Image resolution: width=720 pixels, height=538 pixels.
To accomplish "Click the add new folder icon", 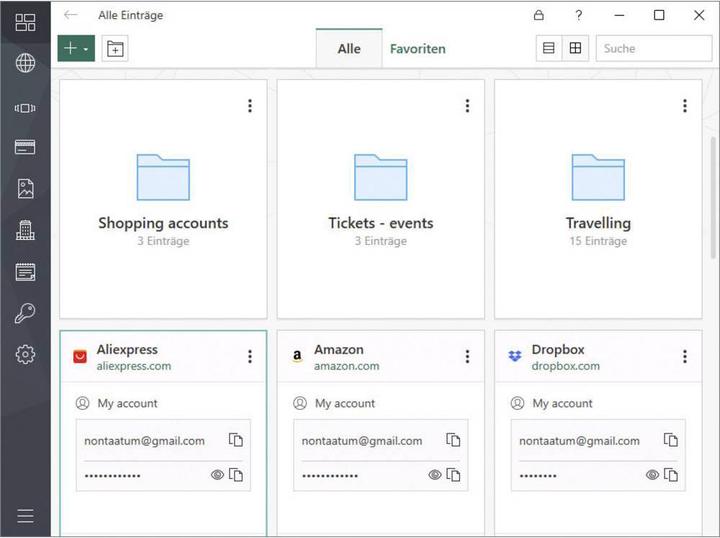I will pyautogui.click(x=115, y=49).
